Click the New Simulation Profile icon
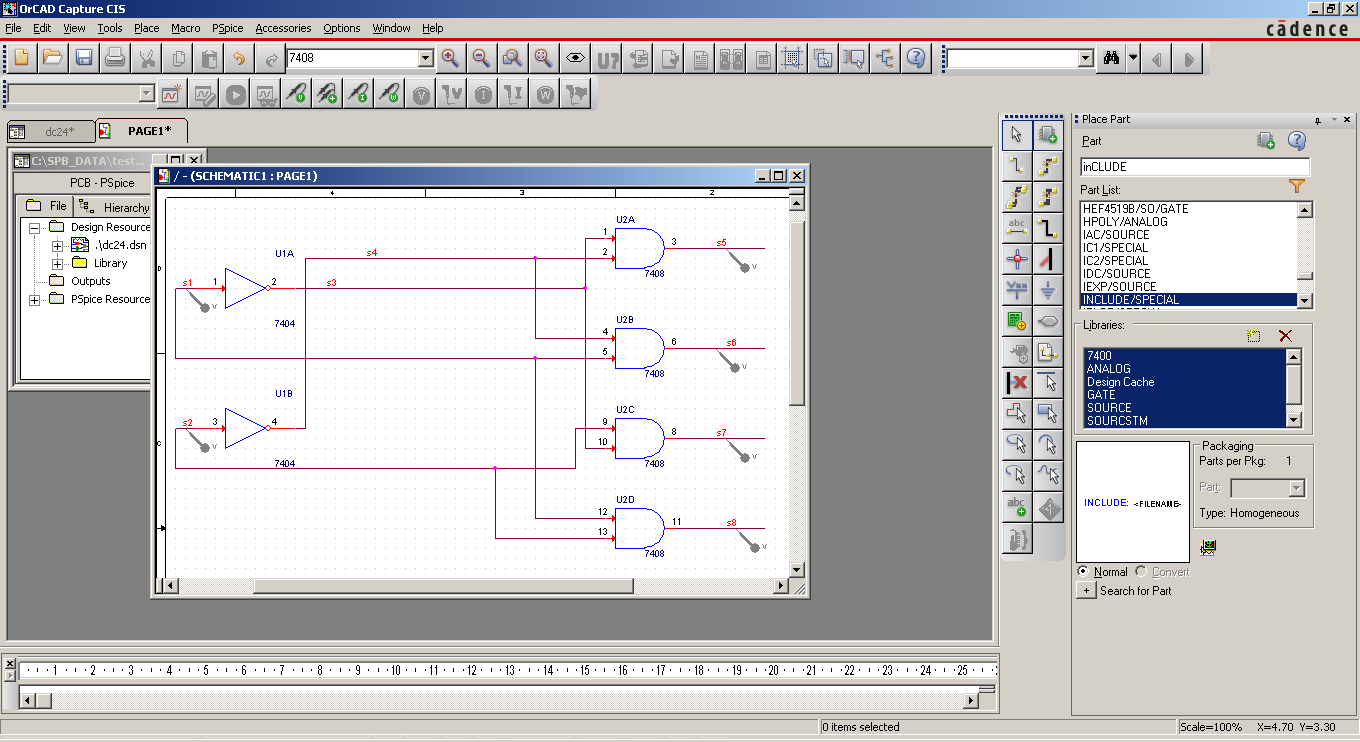Viewport: 1360px width, 742px height. (x=171, y=95)
